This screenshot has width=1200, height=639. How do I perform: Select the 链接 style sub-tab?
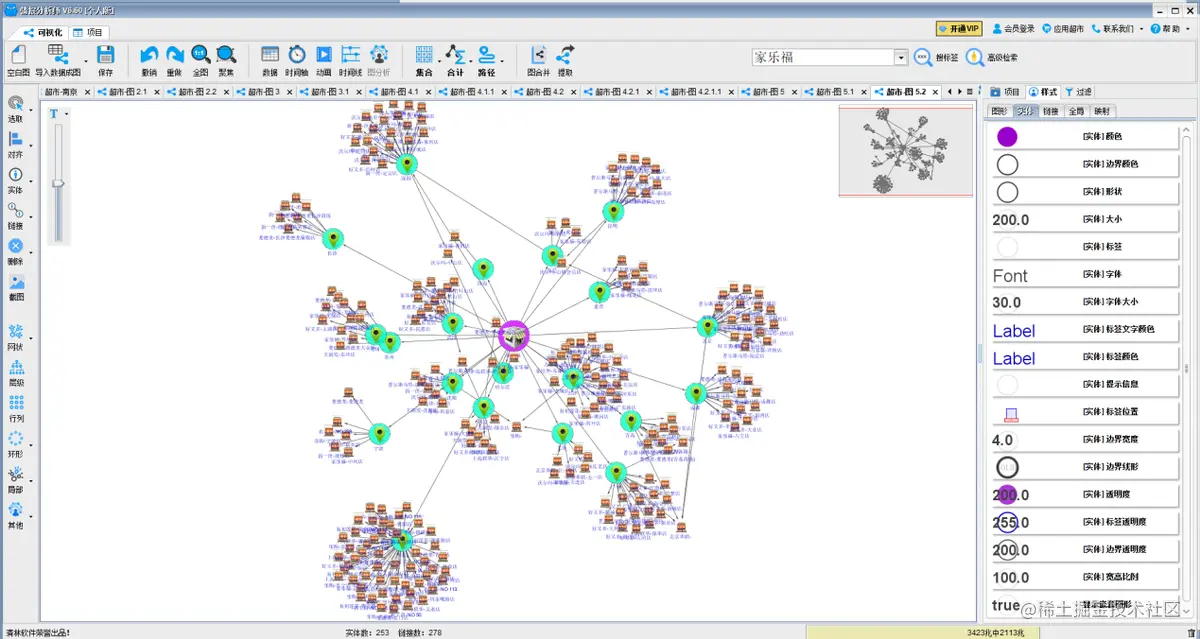tap(1050, 111)
